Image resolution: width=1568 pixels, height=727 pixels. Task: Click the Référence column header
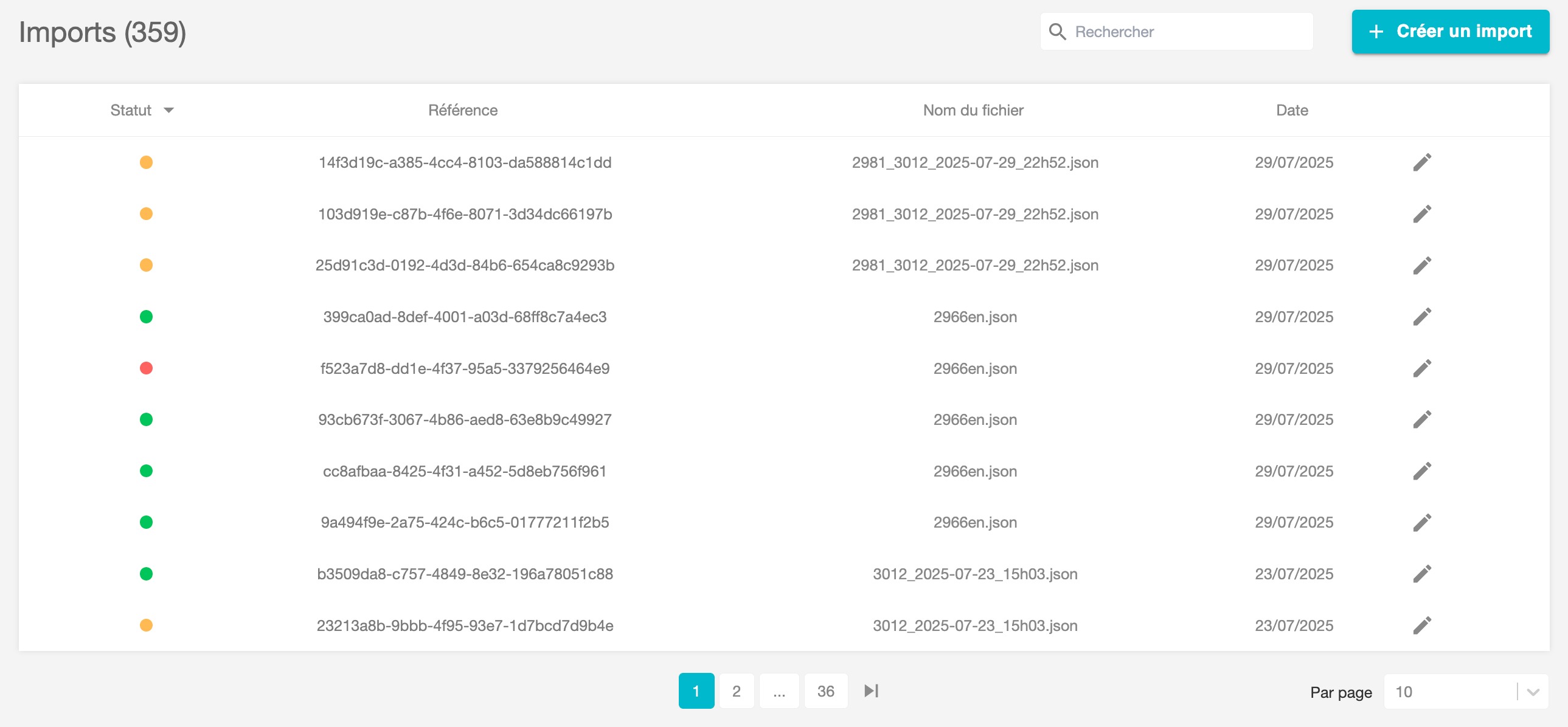click(463, 110)
